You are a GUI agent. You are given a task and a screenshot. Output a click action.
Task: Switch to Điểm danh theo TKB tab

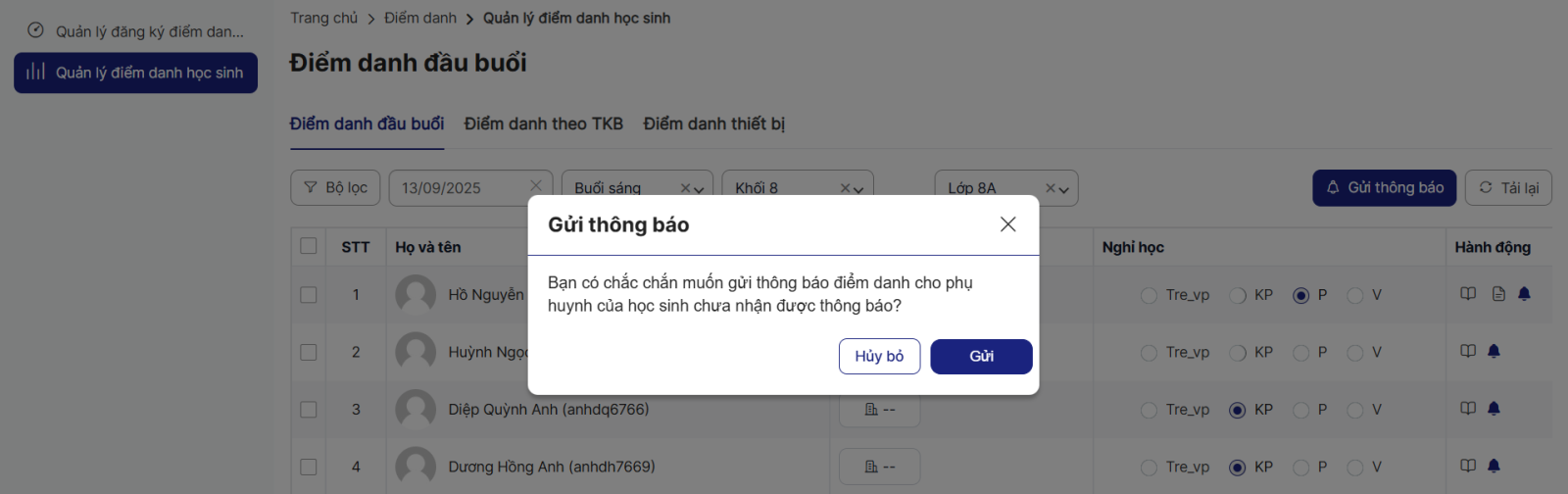[543, 124]
